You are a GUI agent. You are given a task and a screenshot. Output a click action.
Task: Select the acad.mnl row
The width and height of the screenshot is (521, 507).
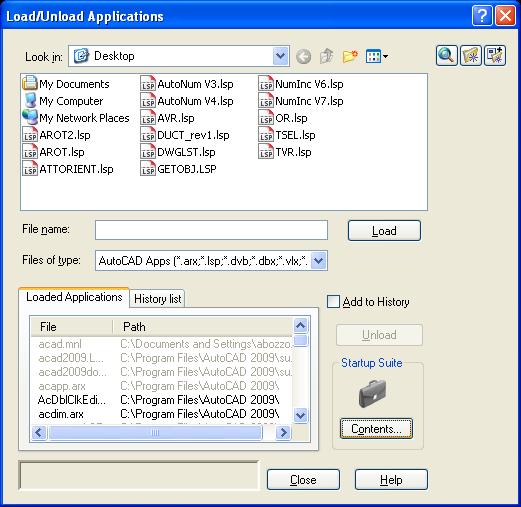click(162, 344)
